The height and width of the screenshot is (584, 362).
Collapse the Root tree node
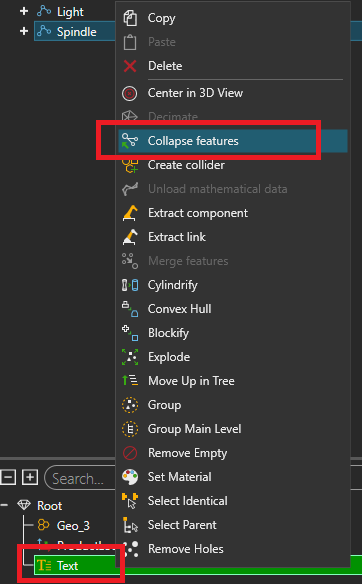4,505
